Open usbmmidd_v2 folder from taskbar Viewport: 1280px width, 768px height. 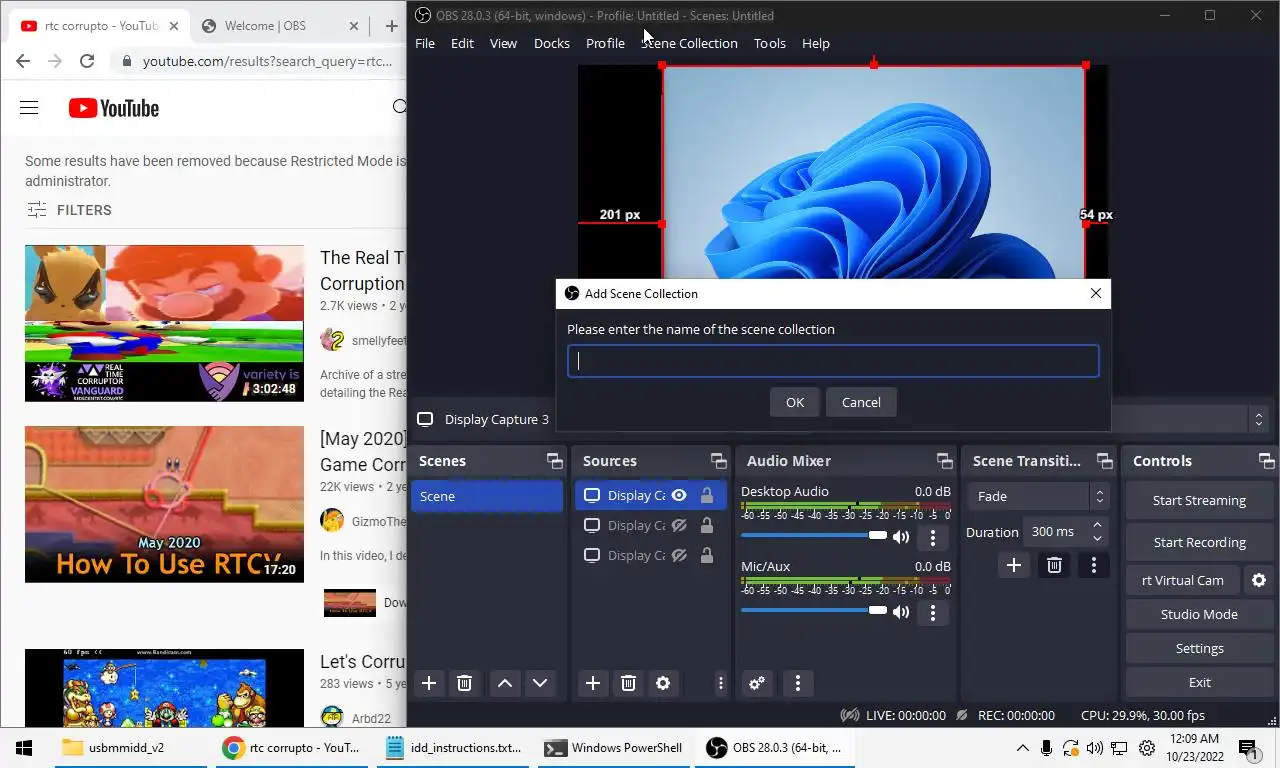(131, 747)
